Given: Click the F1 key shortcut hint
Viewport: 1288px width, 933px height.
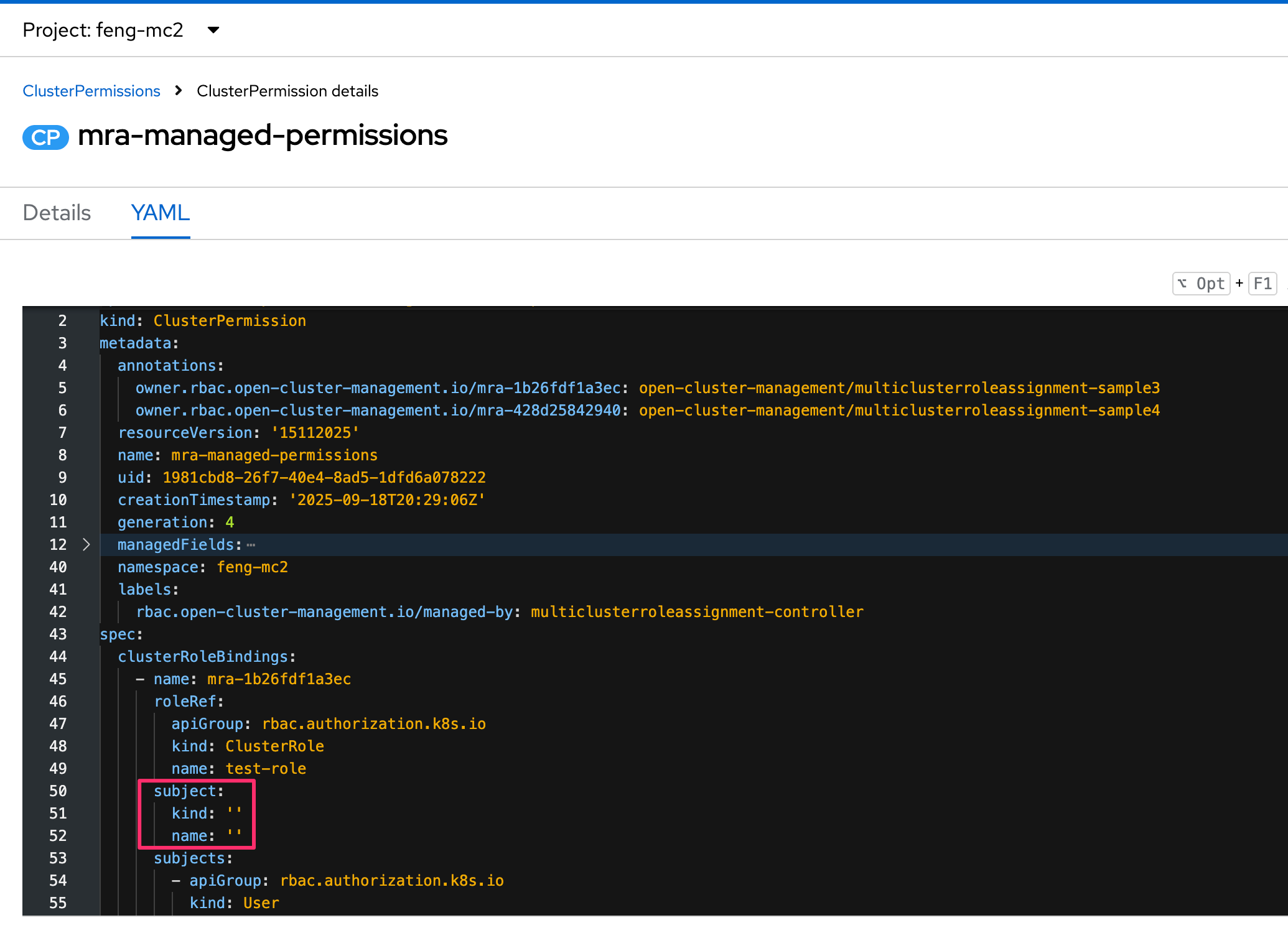Looking at the screenshot, I should coord(1262,284).
